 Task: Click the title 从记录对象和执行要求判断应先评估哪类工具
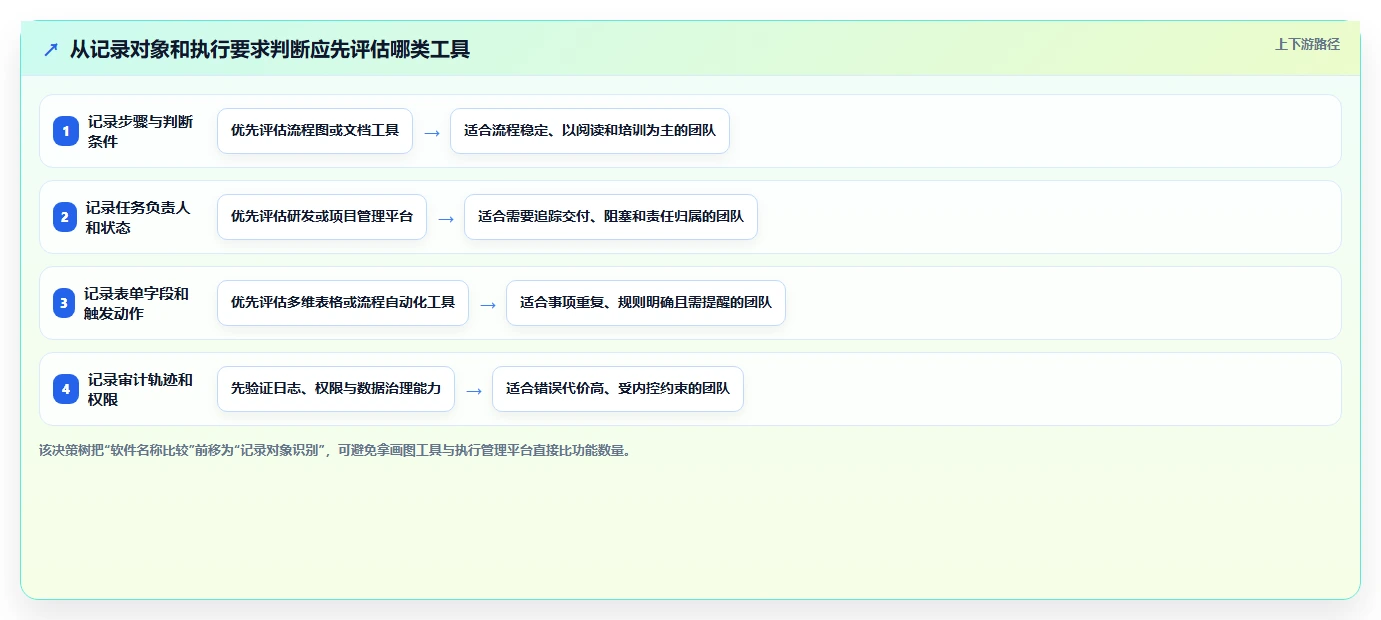(x=270, y=49)
